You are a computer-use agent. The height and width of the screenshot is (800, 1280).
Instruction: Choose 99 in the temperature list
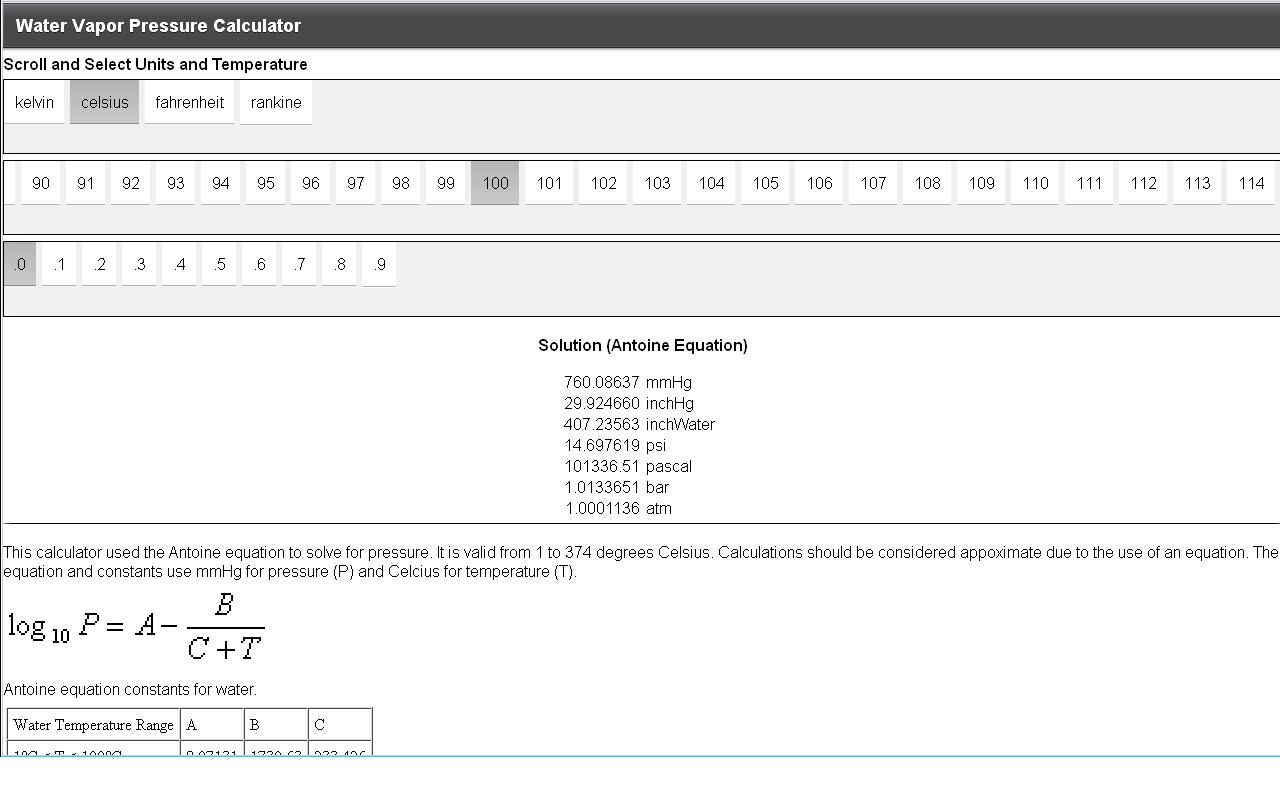(446, 183)
